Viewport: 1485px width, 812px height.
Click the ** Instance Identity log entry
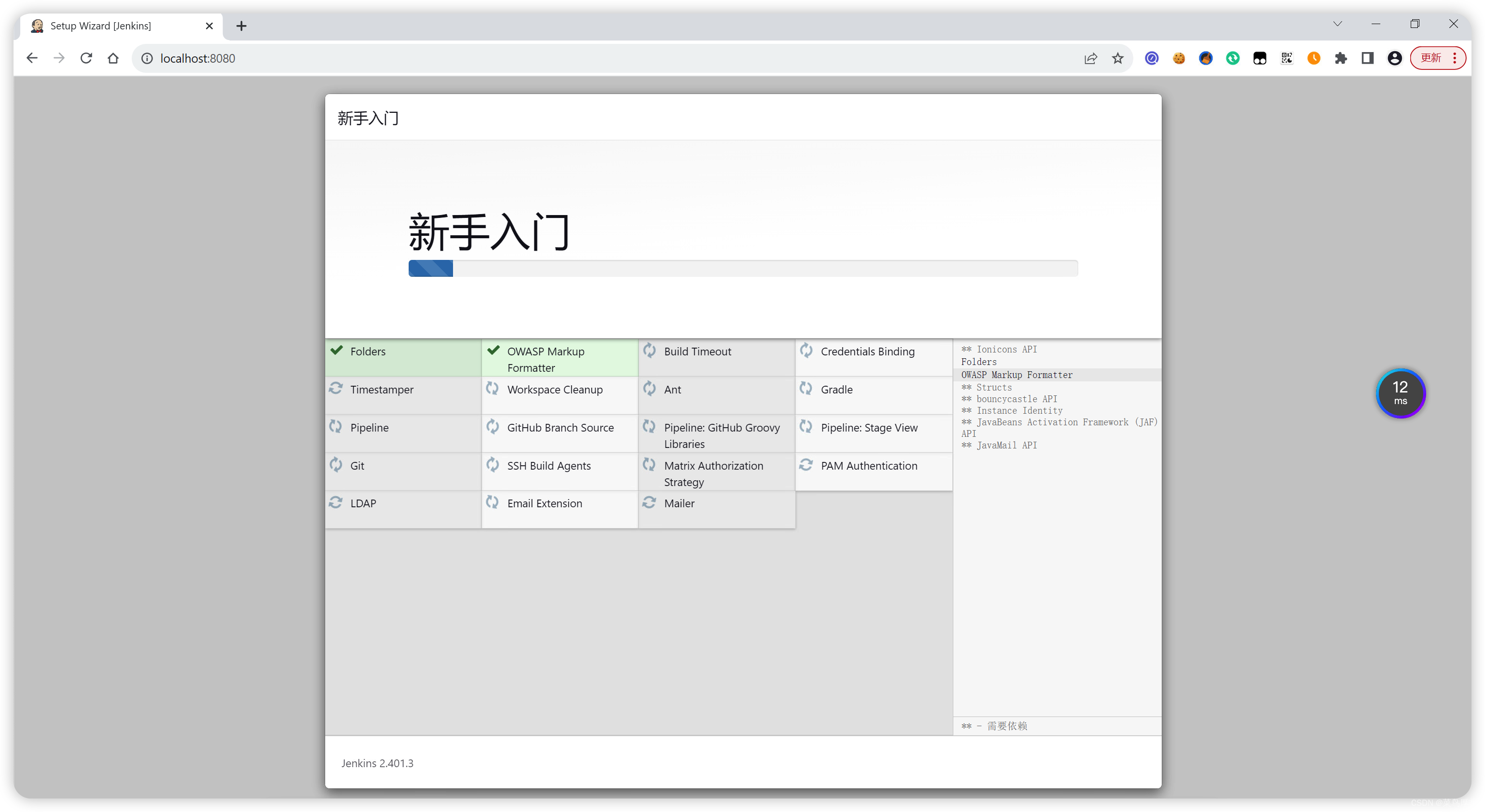1012,410
